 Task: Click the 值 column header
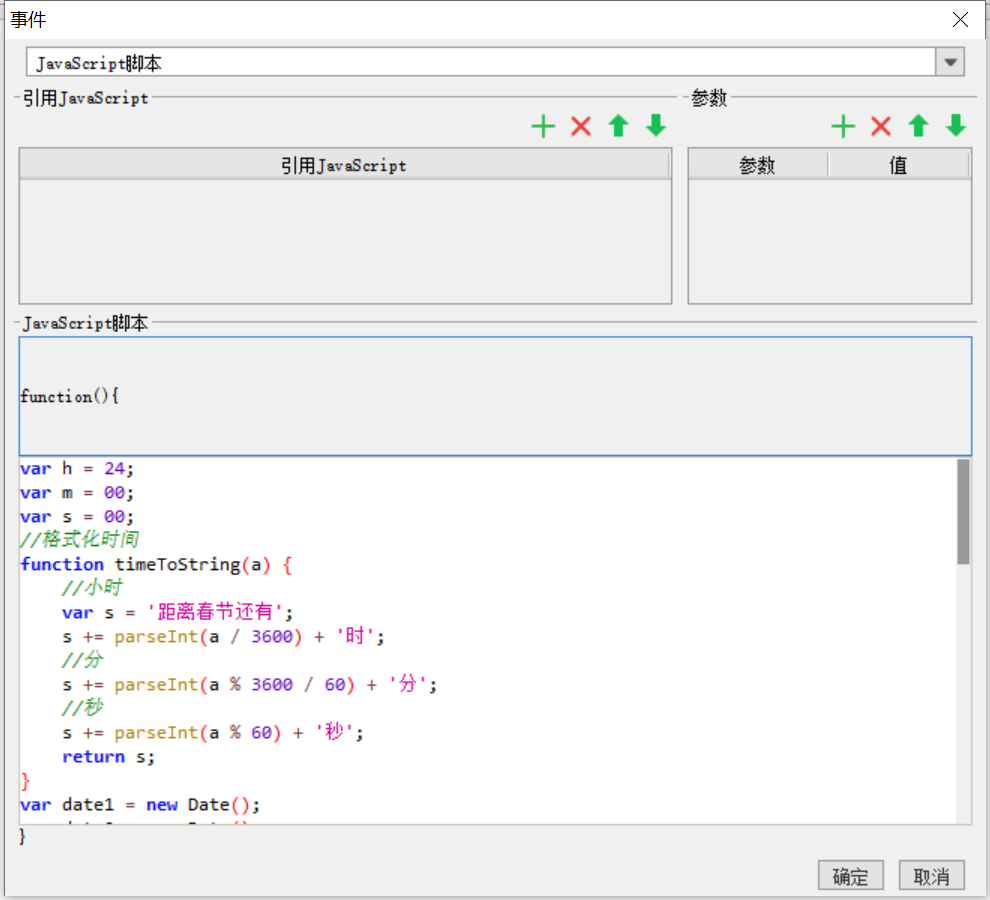(x=898, y=165)
